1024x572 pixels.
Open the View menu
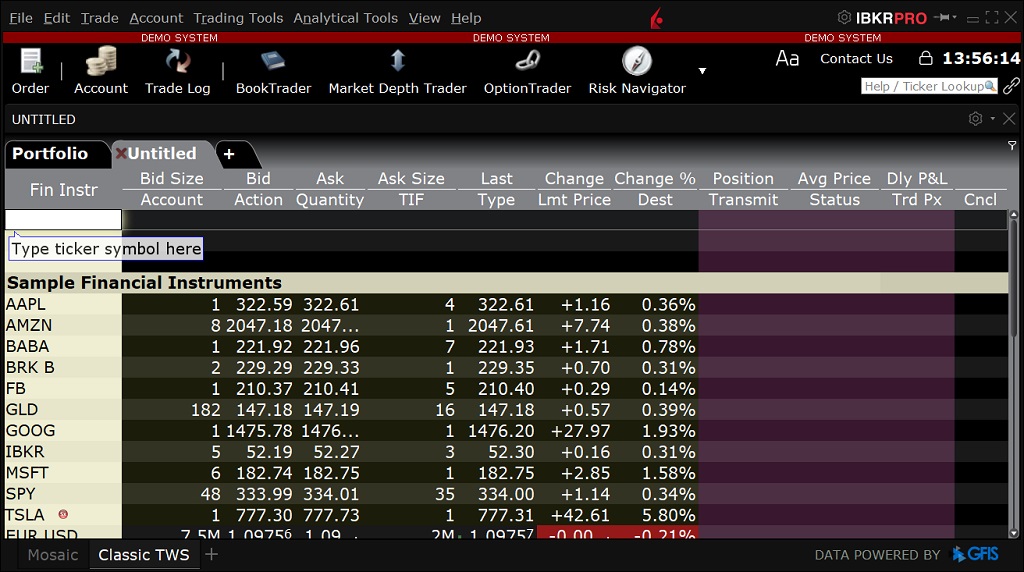pyautogui.click(x=424, y=18)
